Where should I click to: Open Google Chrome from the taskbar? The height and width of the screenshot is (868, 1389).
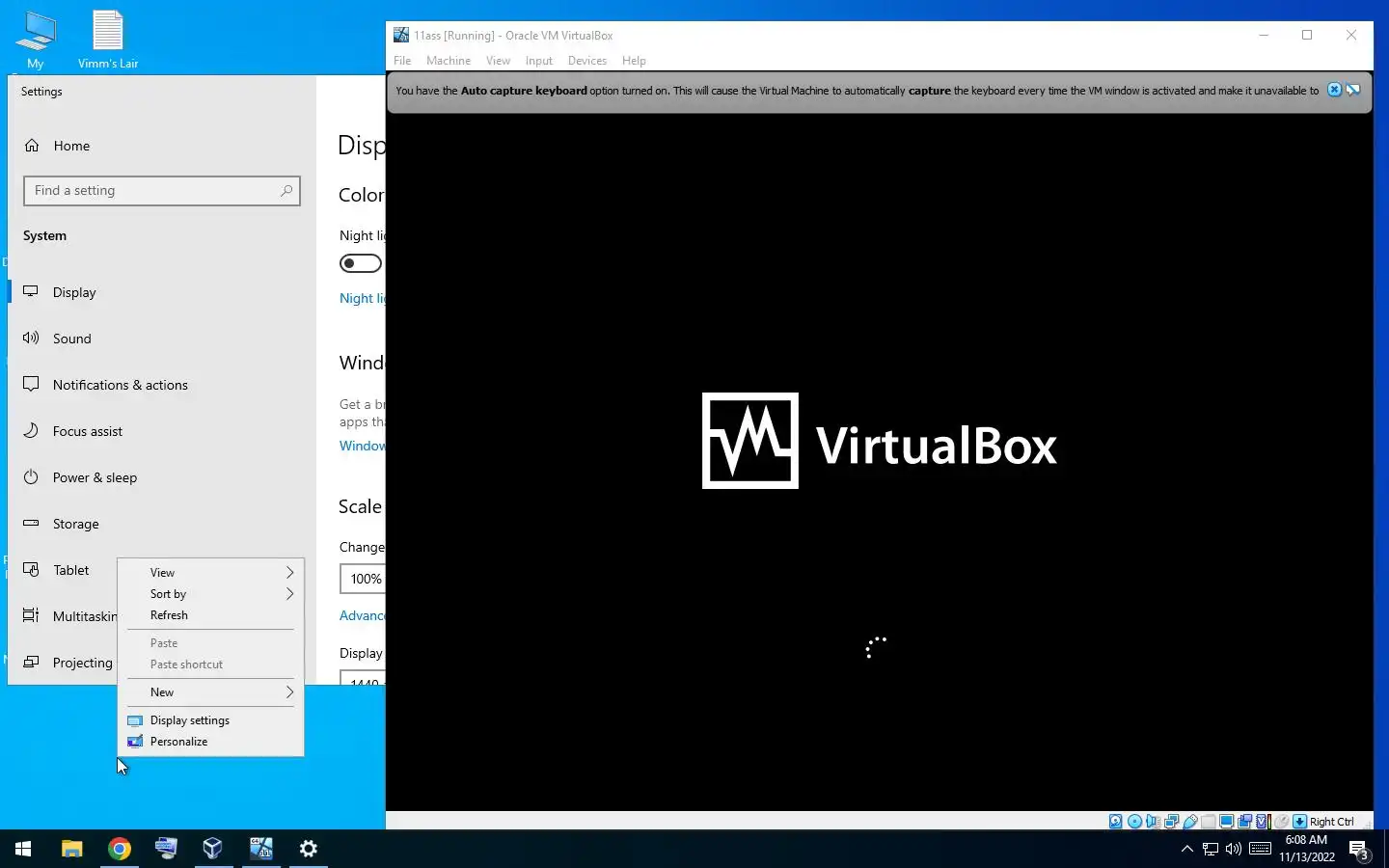[x=119, y=849]
